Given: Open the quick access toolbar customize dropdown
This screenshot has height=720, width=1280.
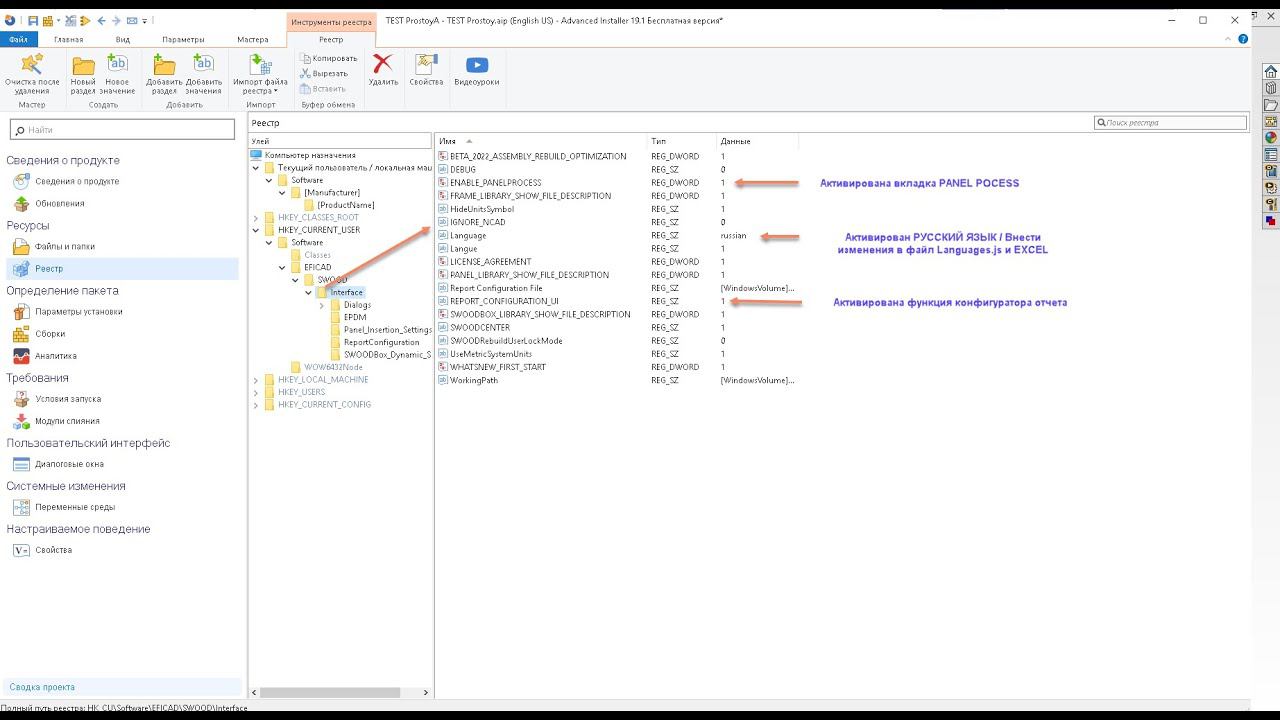Looking at the screenshot, I should 145,20.
